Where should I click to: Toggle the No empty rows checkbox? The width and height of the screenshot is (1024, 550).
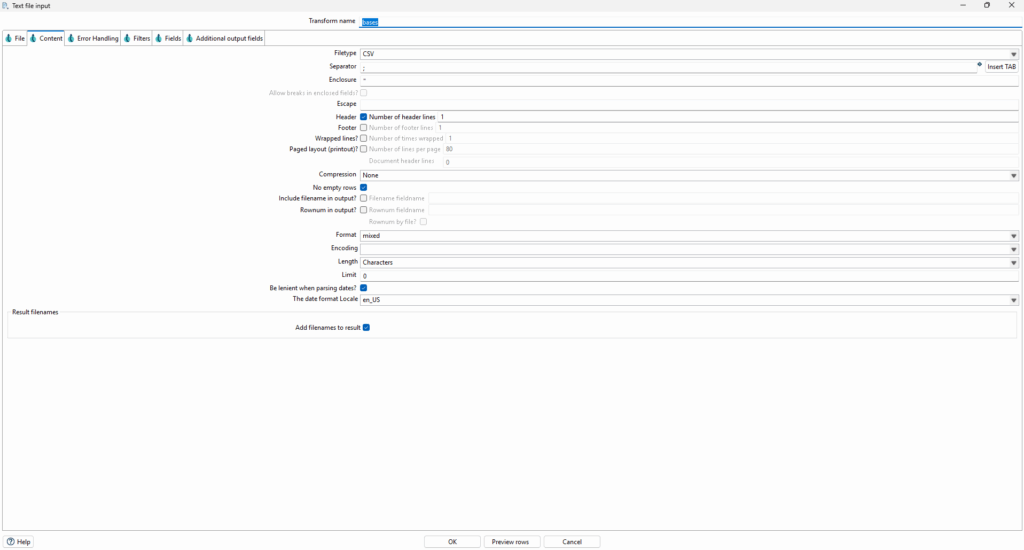(364, 187)
